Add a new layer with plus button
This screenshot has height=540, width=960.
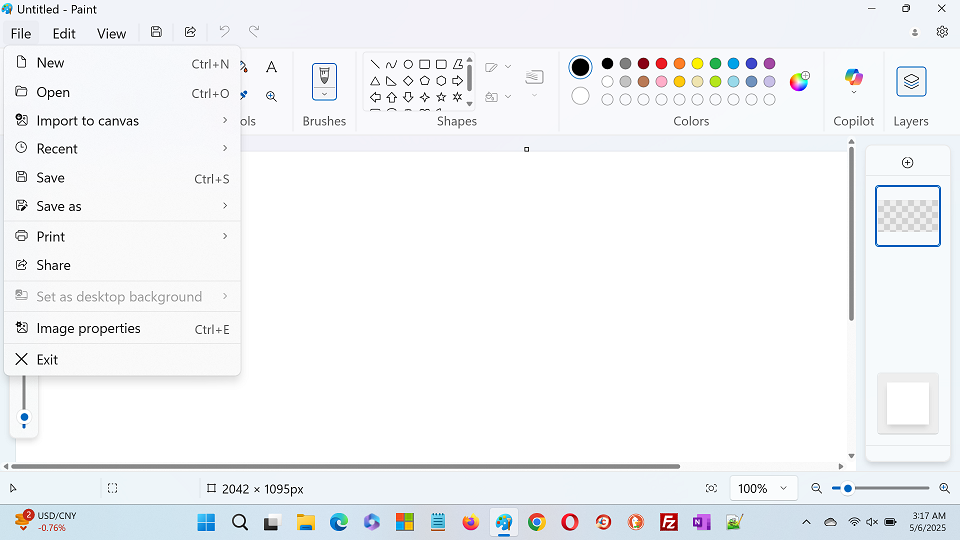(907, 163)
